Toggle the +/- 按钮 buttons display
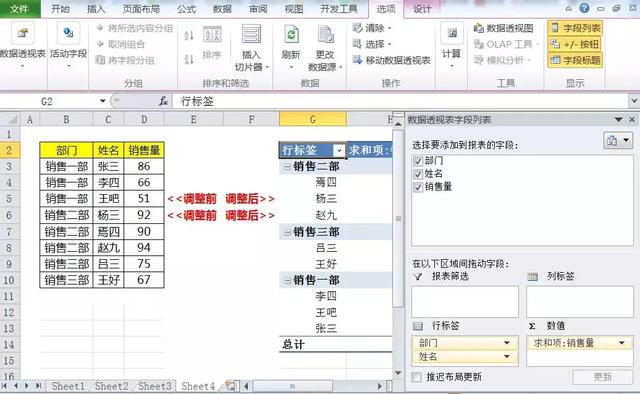The height and width of the screenshot is (394, 640). (575, 44)
